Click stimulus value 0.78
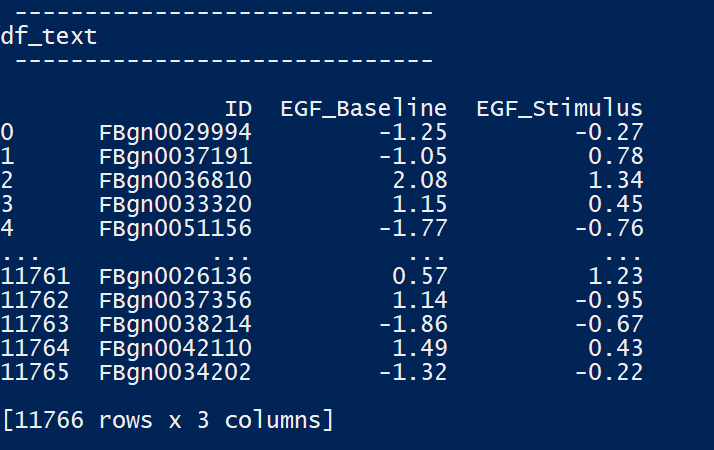Viewport: 714px width, 450px height. pyautogui.click(x=616, y=156)
